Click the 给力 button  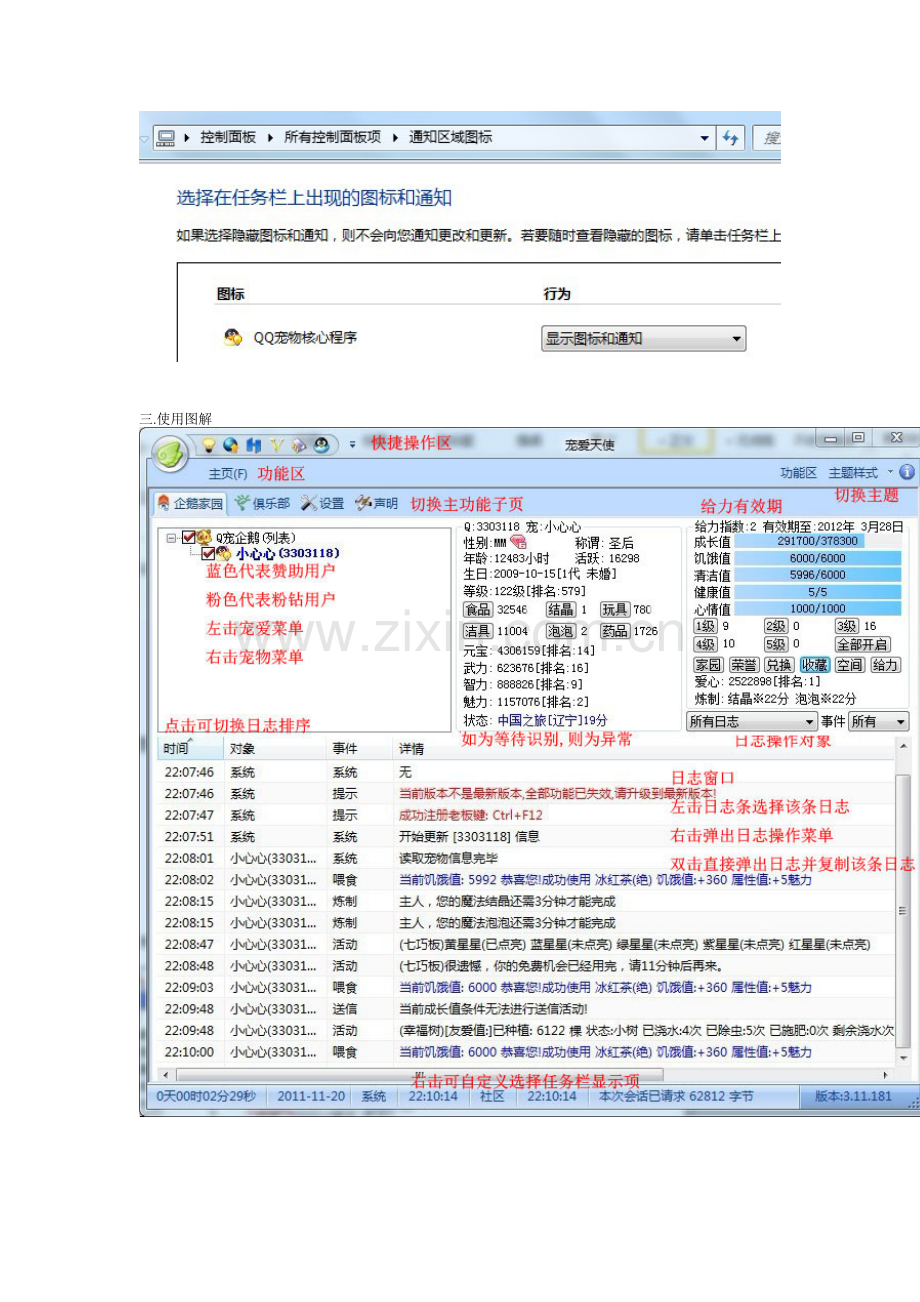tap(885, 665)
